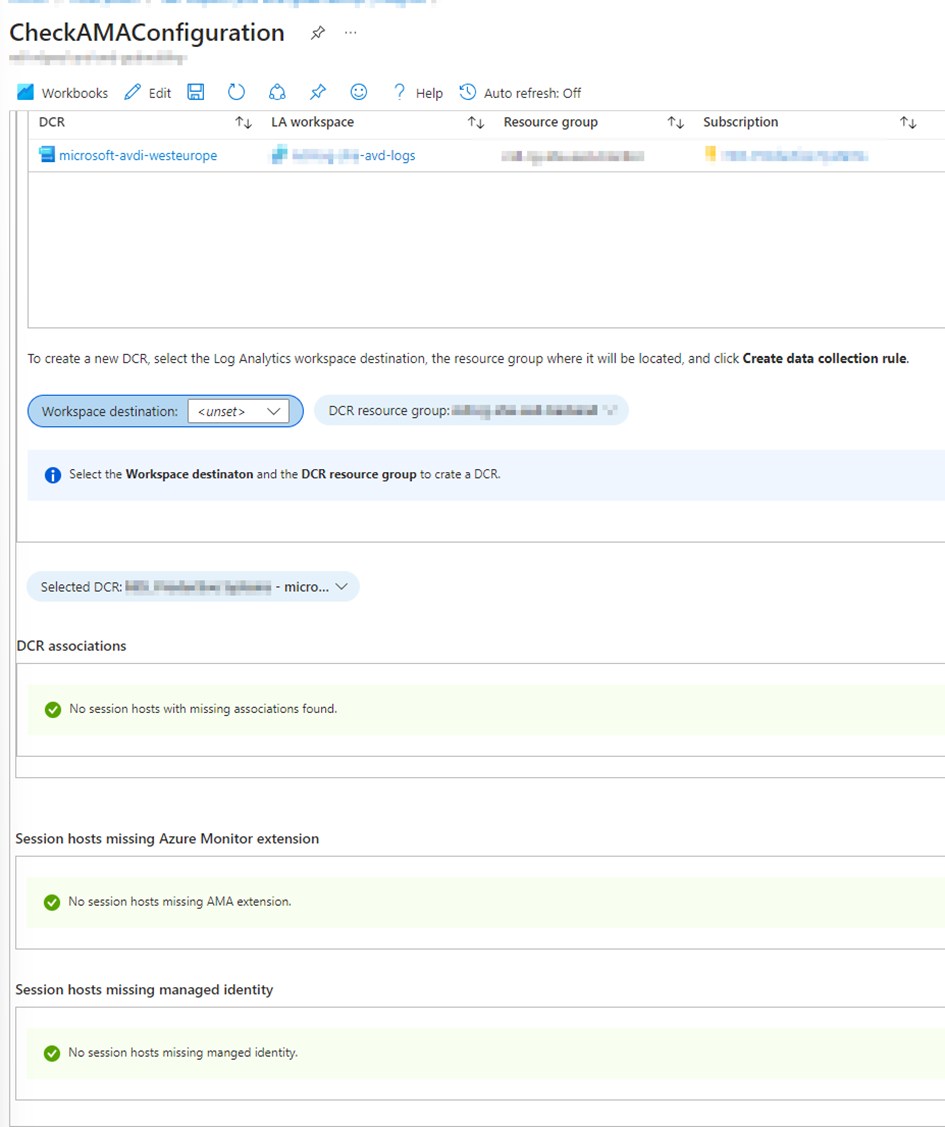Pin workbook using the toolbar pin icon
Viewport: 945px width, 1127px height.
pyautogui.click(x=318, y=92)
